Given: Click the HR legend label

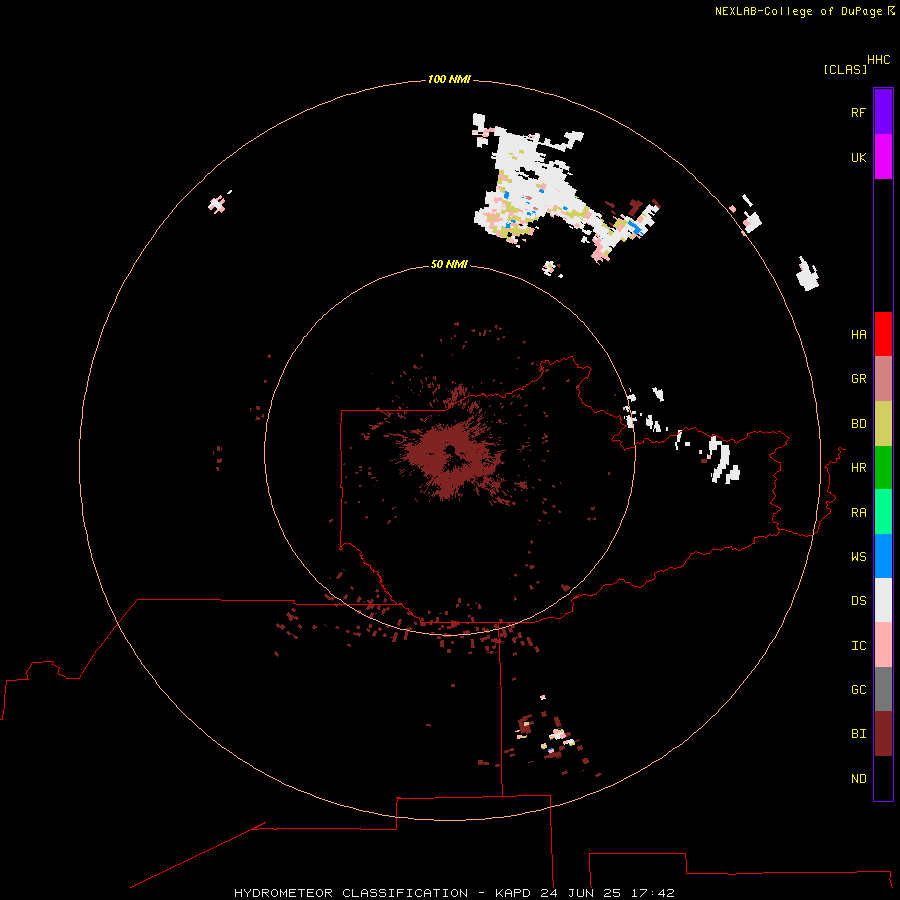Looking at the screenshot, I should 858,468.
